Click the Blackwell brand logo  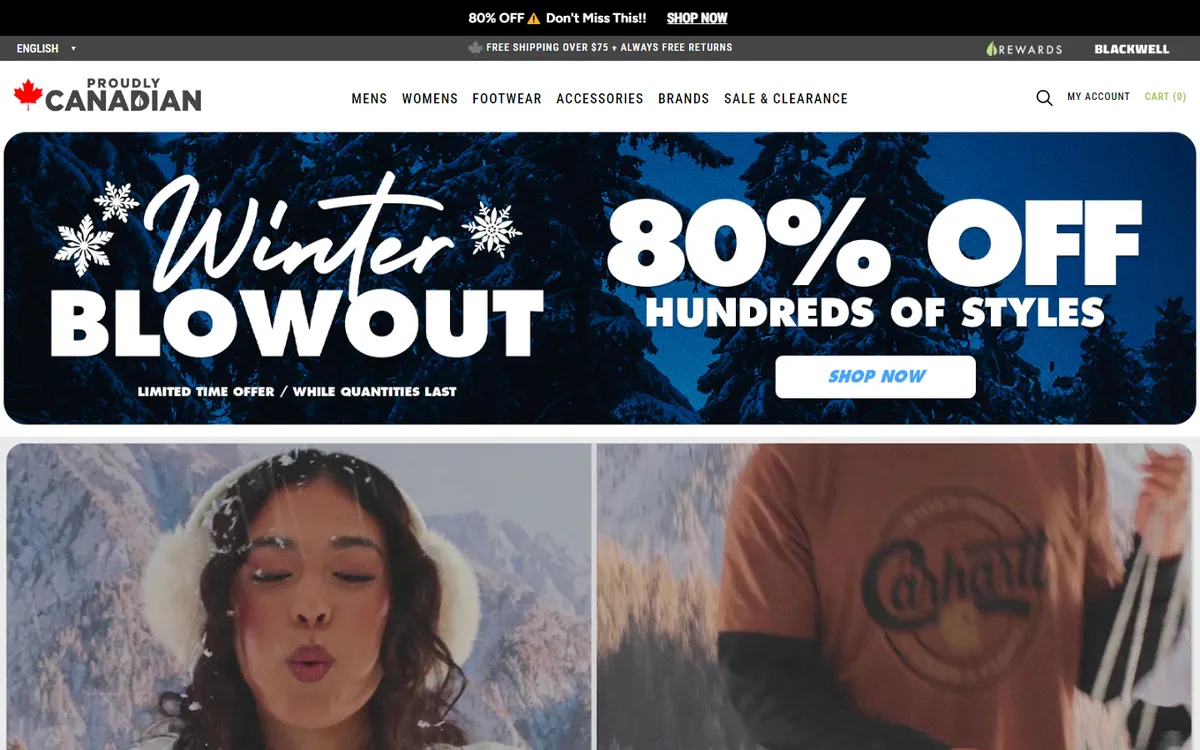point(1131,48)
